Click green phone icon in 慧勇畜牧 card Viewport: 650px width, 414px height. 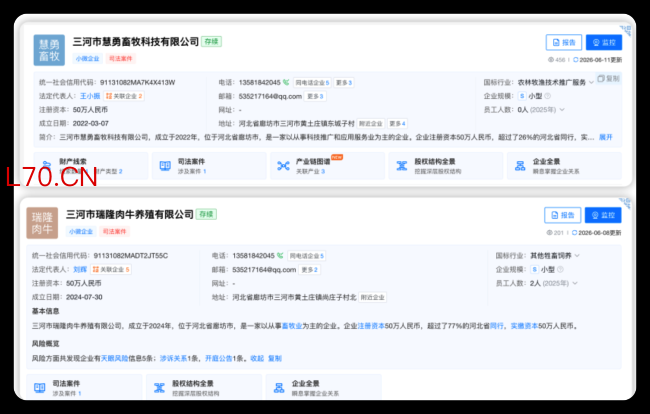[x=286, y=82]
